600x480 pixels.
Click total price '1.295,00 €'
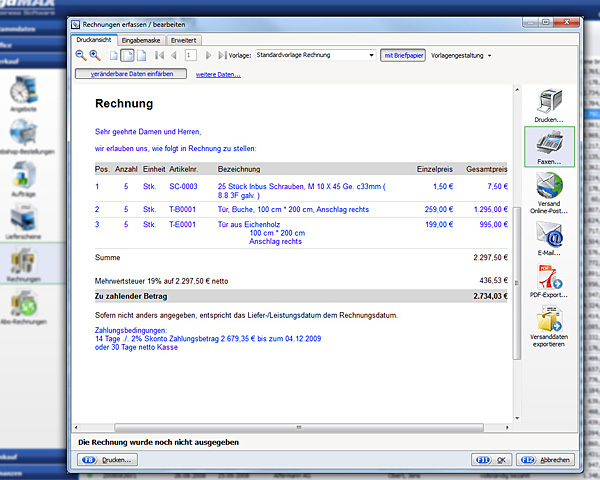tap(491, 209)
